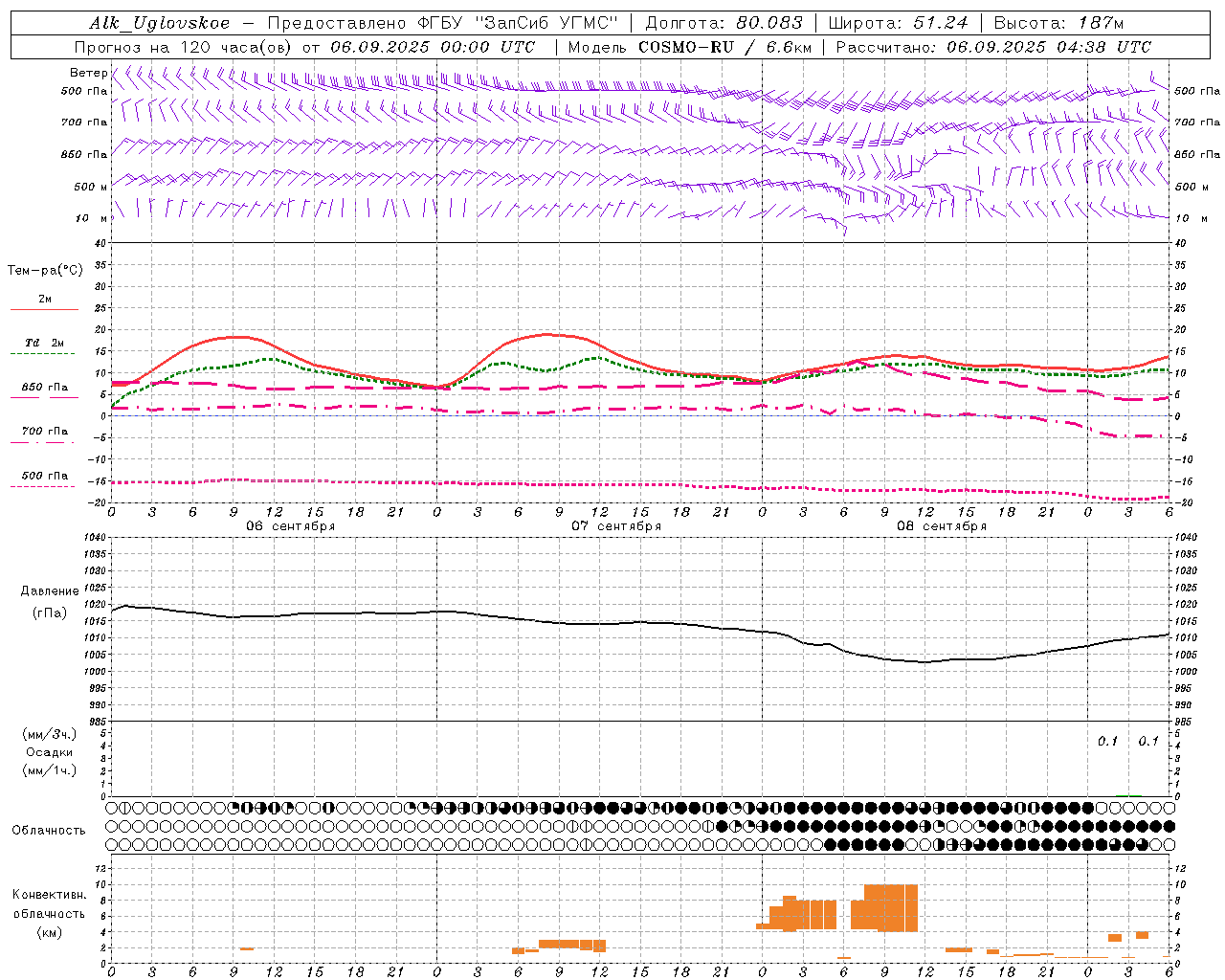Click the 06 сентября date label
The width and height of the screenshot is (1225, 980).
(291, 526)
